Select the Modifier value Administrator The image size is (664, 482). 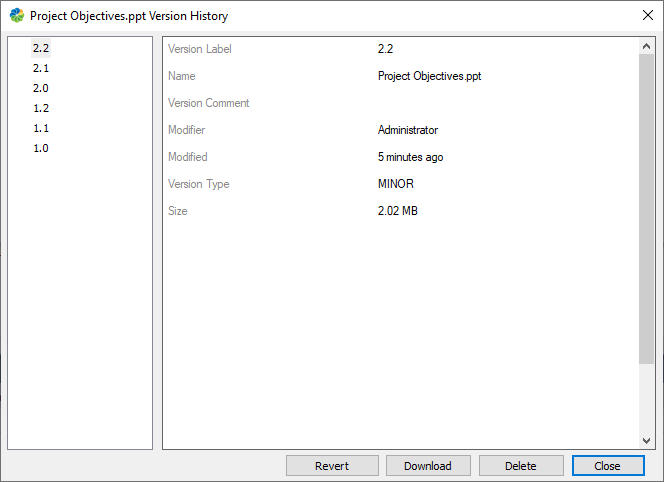pos(408,130)
